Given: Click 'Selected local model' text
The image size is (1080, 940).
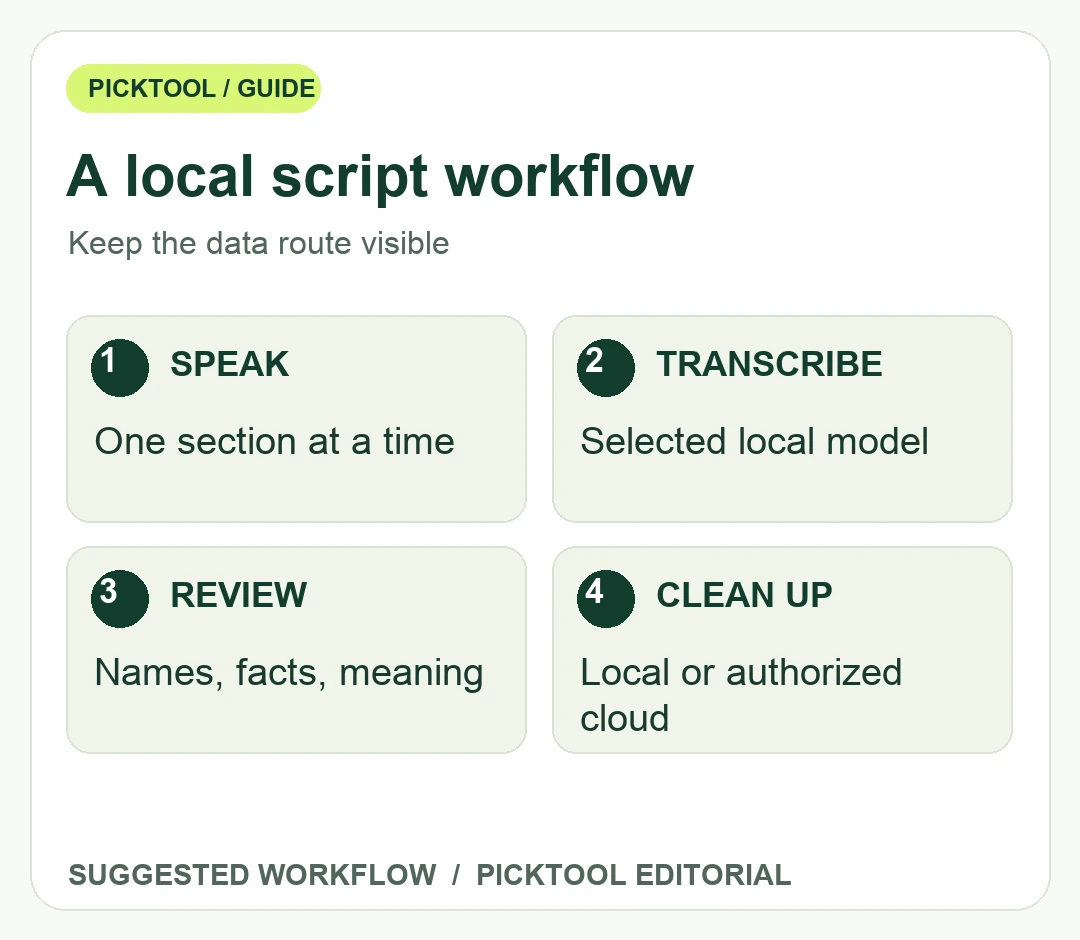Looking at the screenshot, I should click(754, 441).
